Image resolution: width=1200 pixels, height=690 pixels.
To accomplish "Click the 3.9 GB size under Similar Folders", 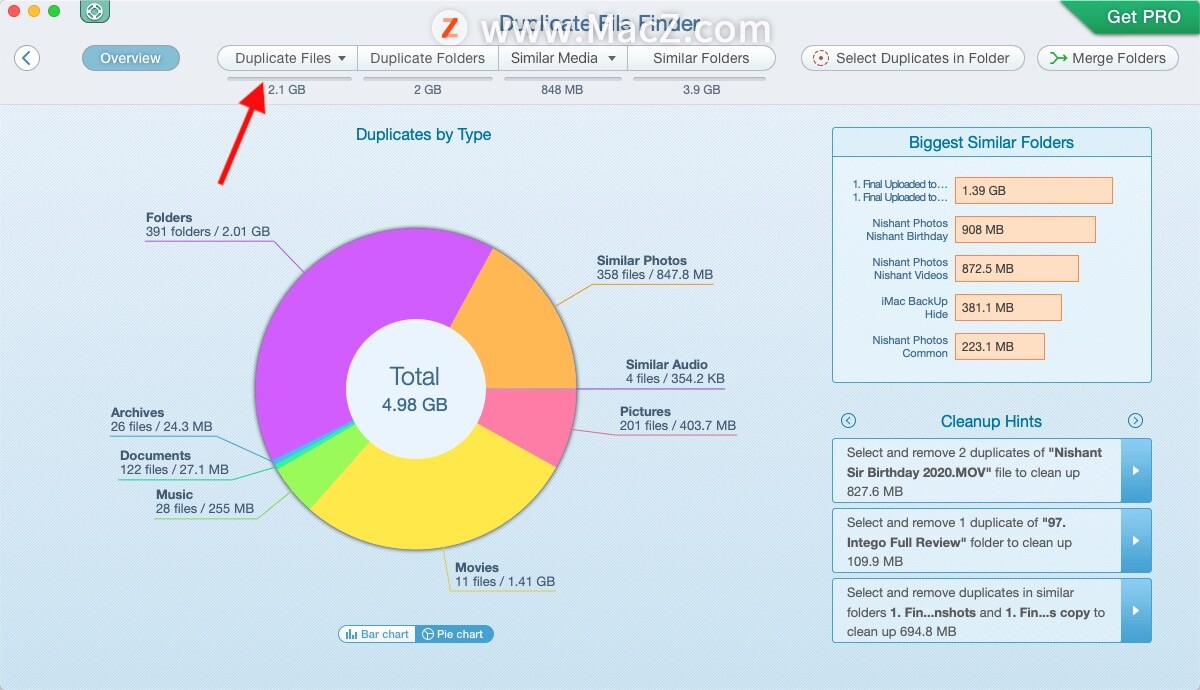I will click(x=701, y=89).
